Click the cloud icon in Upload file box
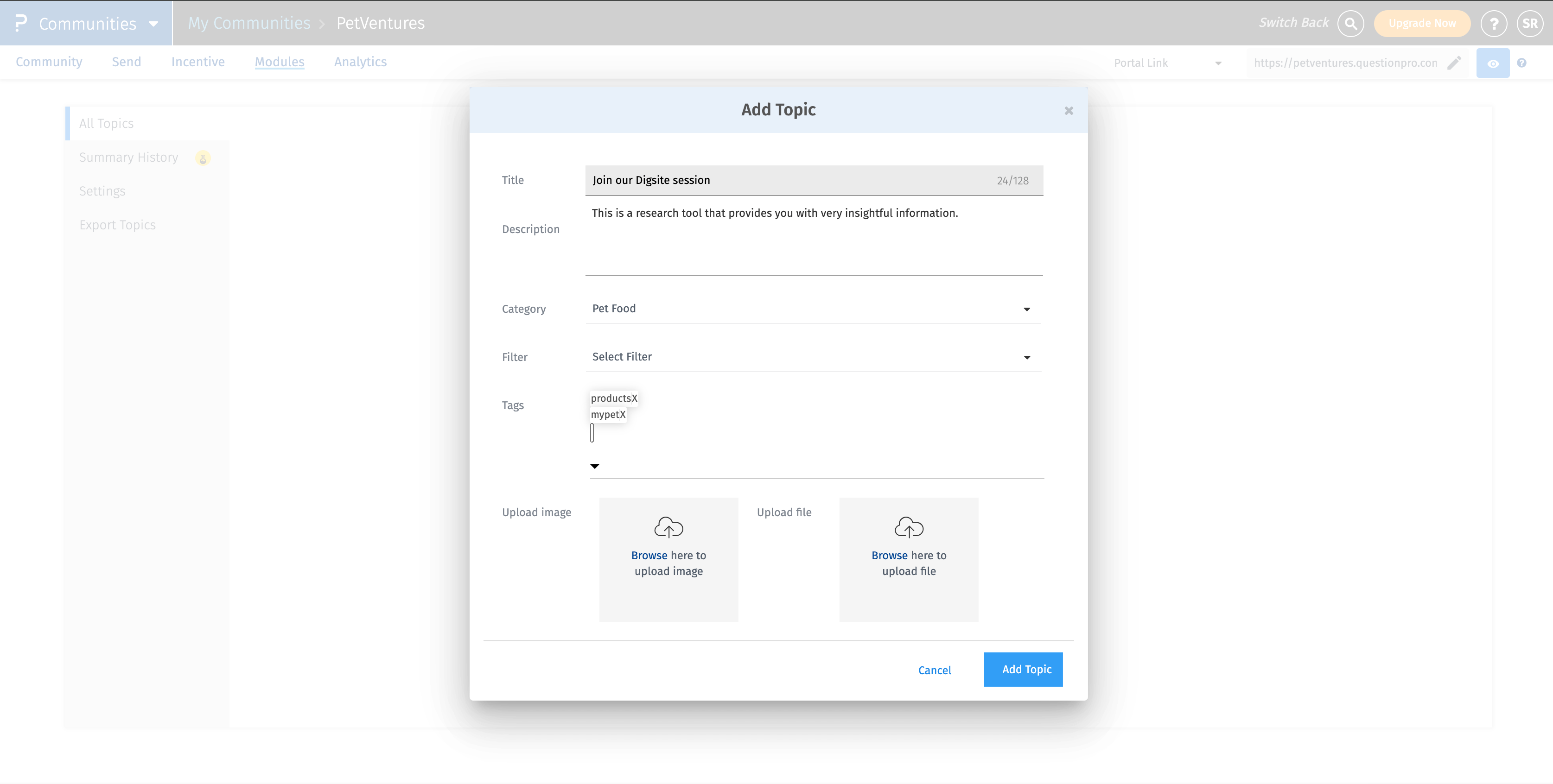The height and width of the screenshot is (784, 1553). click(x=909, y=527)
